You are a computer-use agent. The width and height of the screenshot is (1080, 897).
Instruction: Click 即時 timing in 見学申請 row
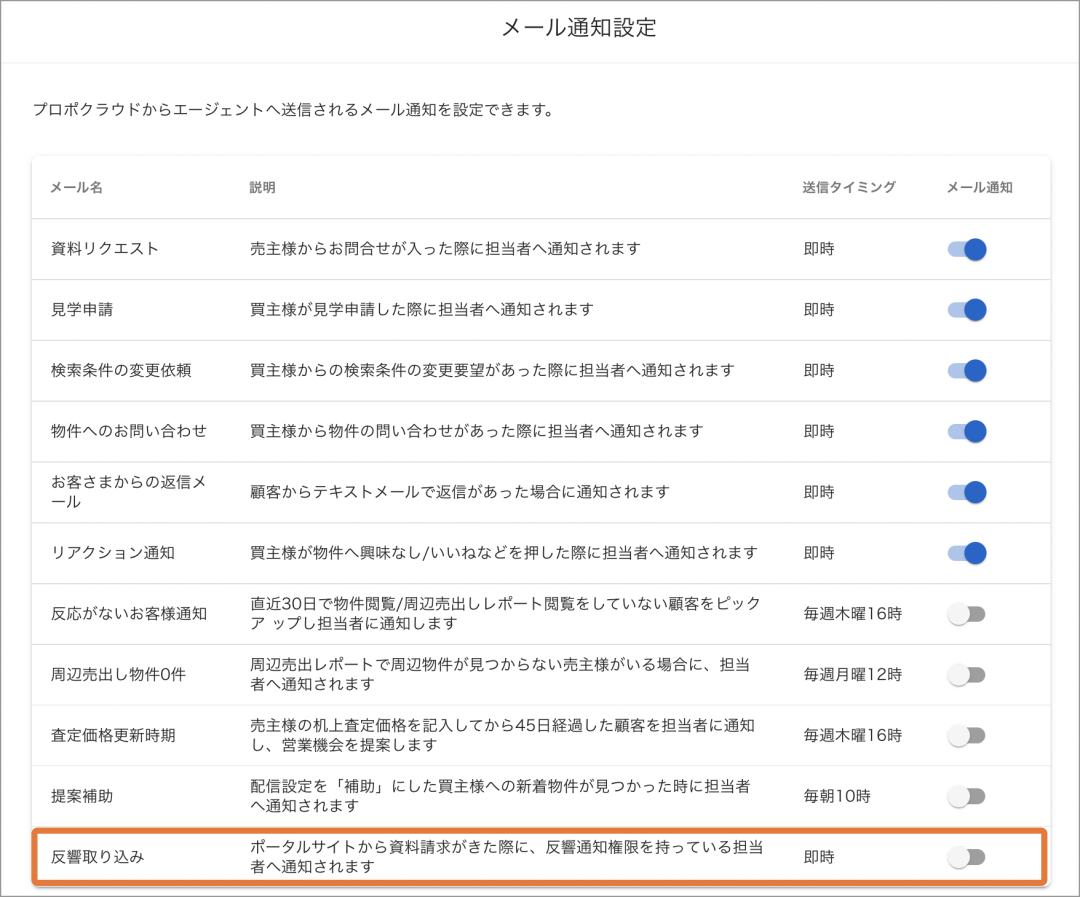[x=819, y=309]
